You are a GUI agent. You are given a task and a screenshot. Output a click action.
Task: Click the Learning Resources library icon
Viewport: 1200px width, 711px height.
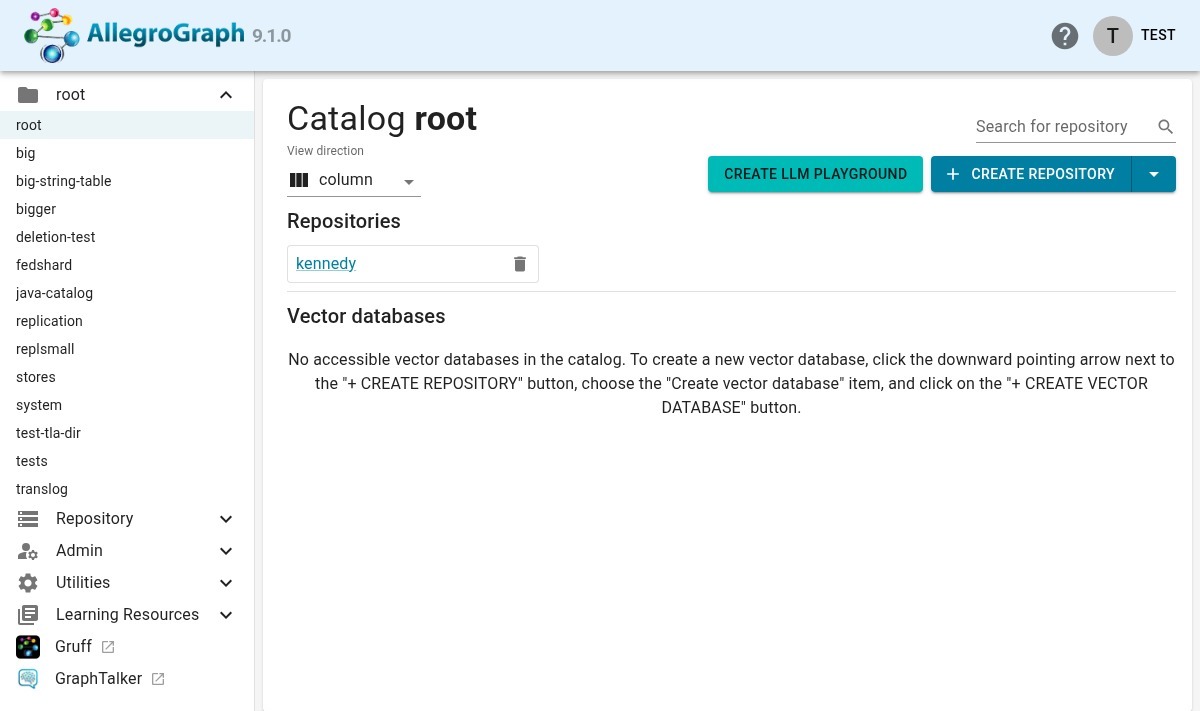(x=28, y=615)
